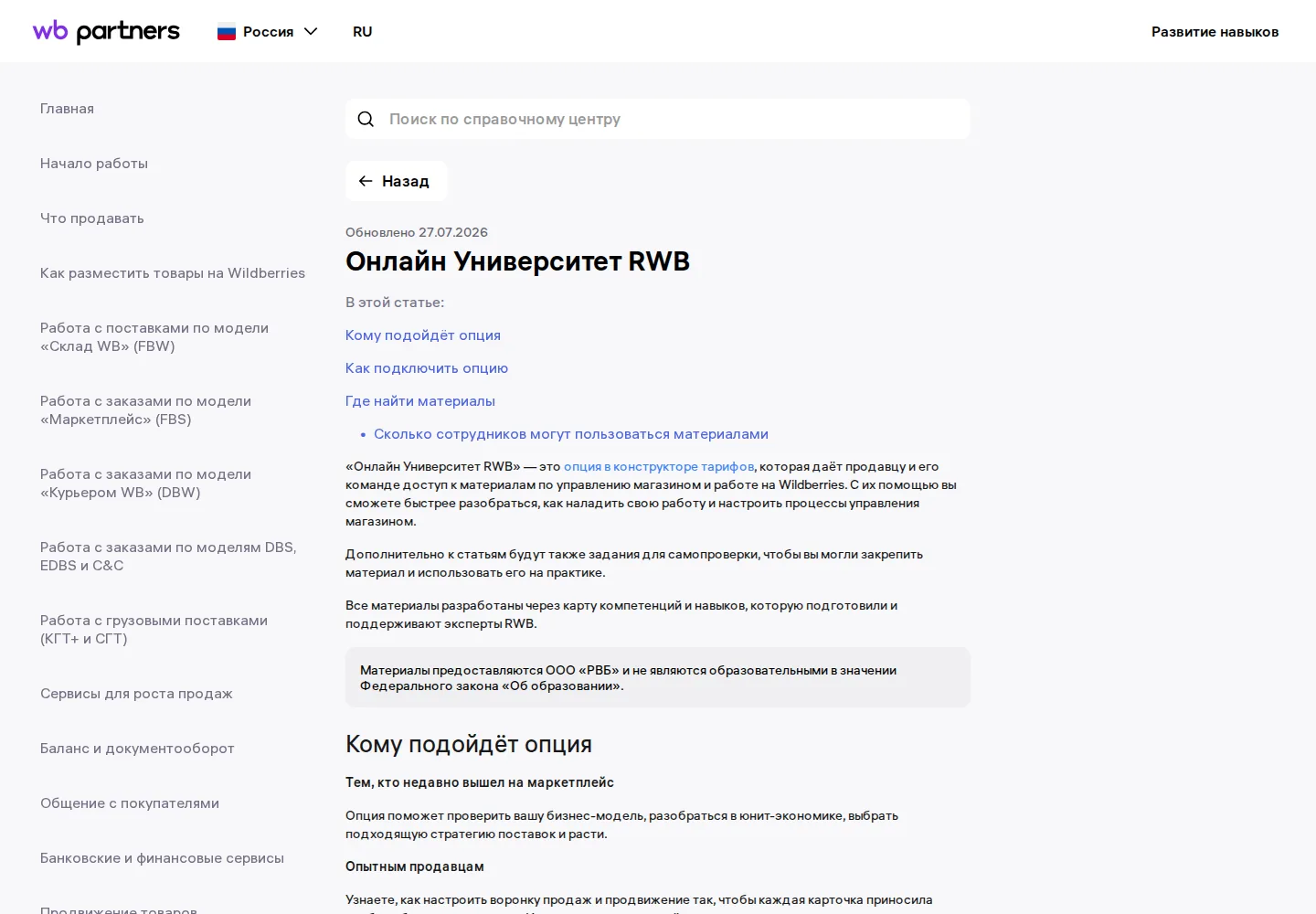Open Работа с заказами по моделям DBS, EDBS и C&C
1316x914 pixels.
coord(168,557)
